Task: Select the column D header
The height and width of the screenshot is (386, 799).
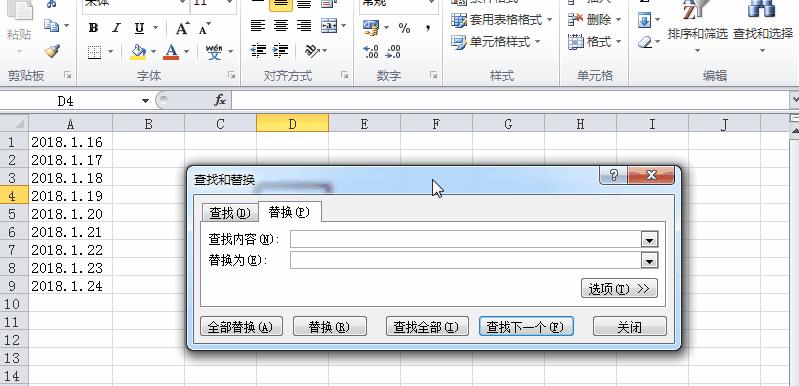Action: [x=292, y=124]
